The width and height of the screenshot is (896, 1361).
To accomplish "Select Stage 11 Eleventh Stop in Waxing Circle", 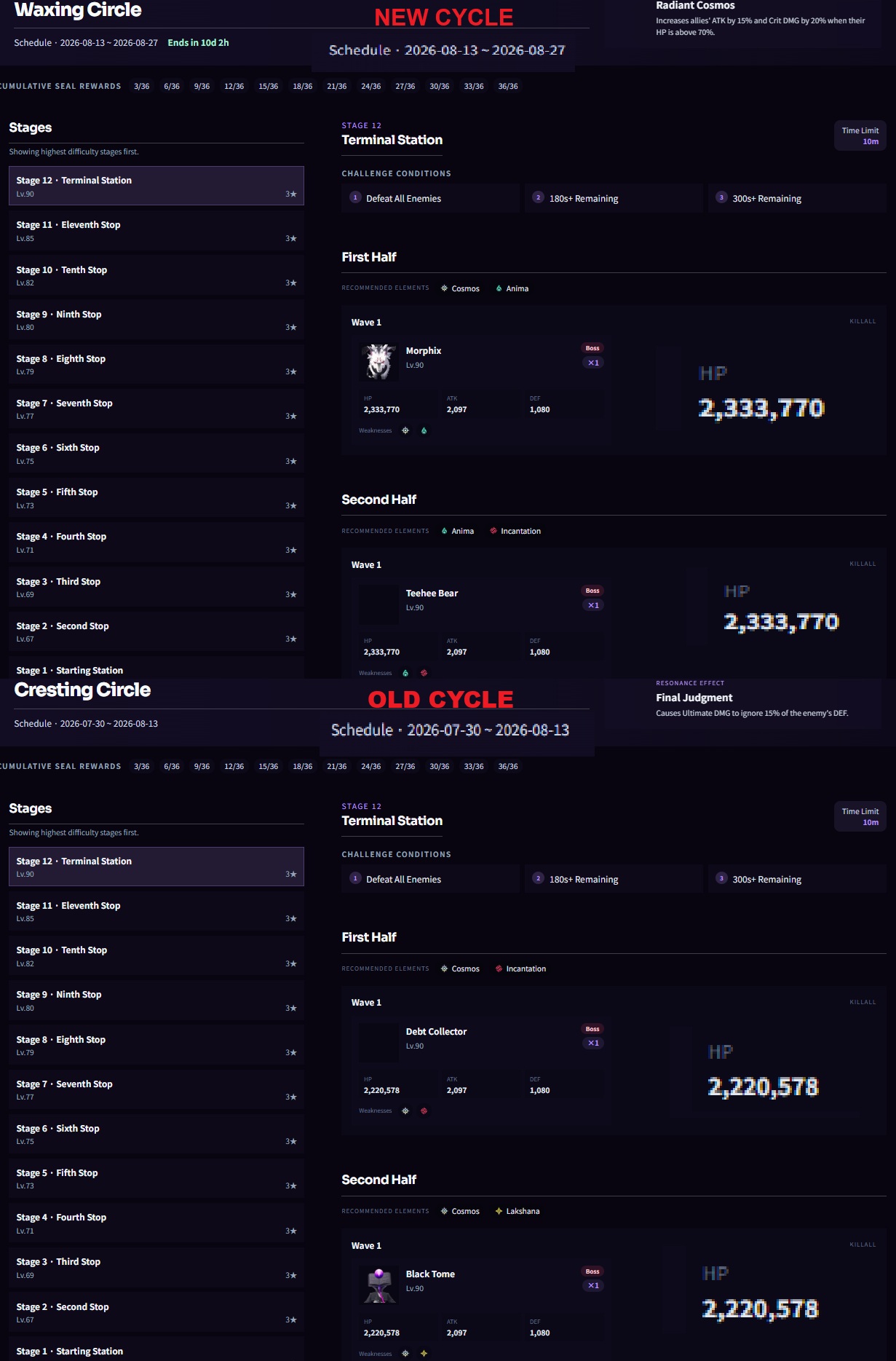I will click(156, 231).
